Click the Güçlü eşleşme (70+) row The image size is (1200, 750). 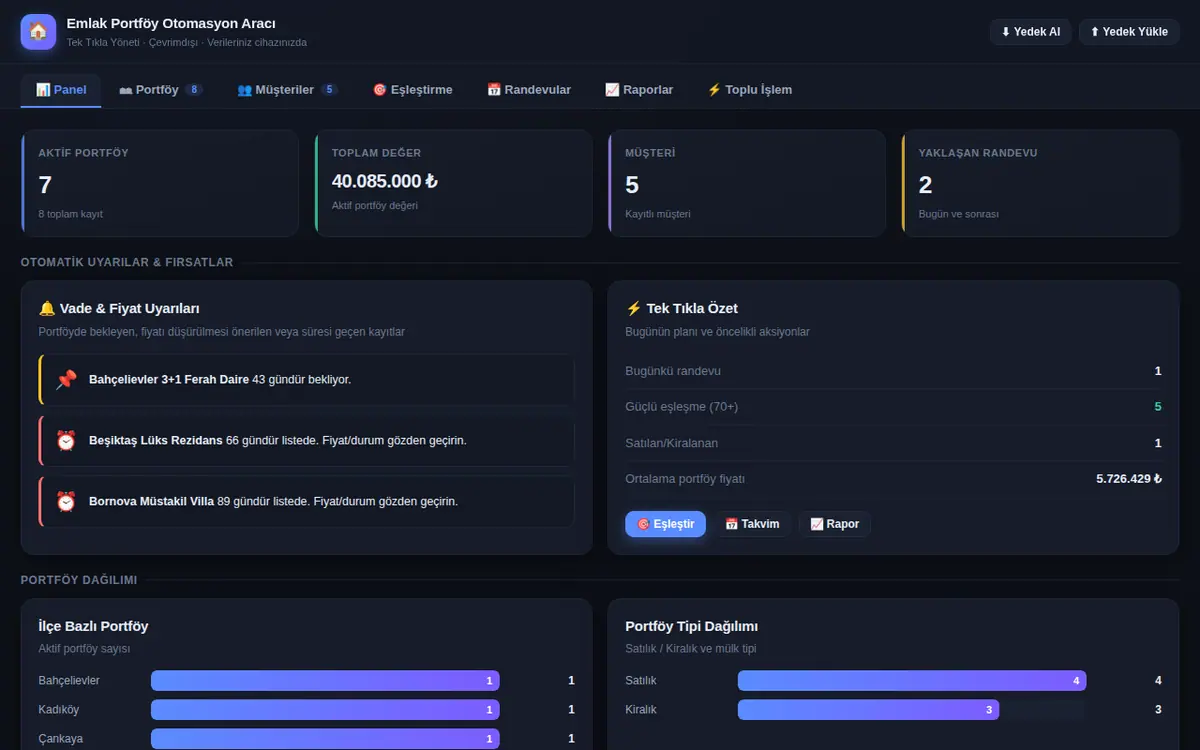coord(893,407)
